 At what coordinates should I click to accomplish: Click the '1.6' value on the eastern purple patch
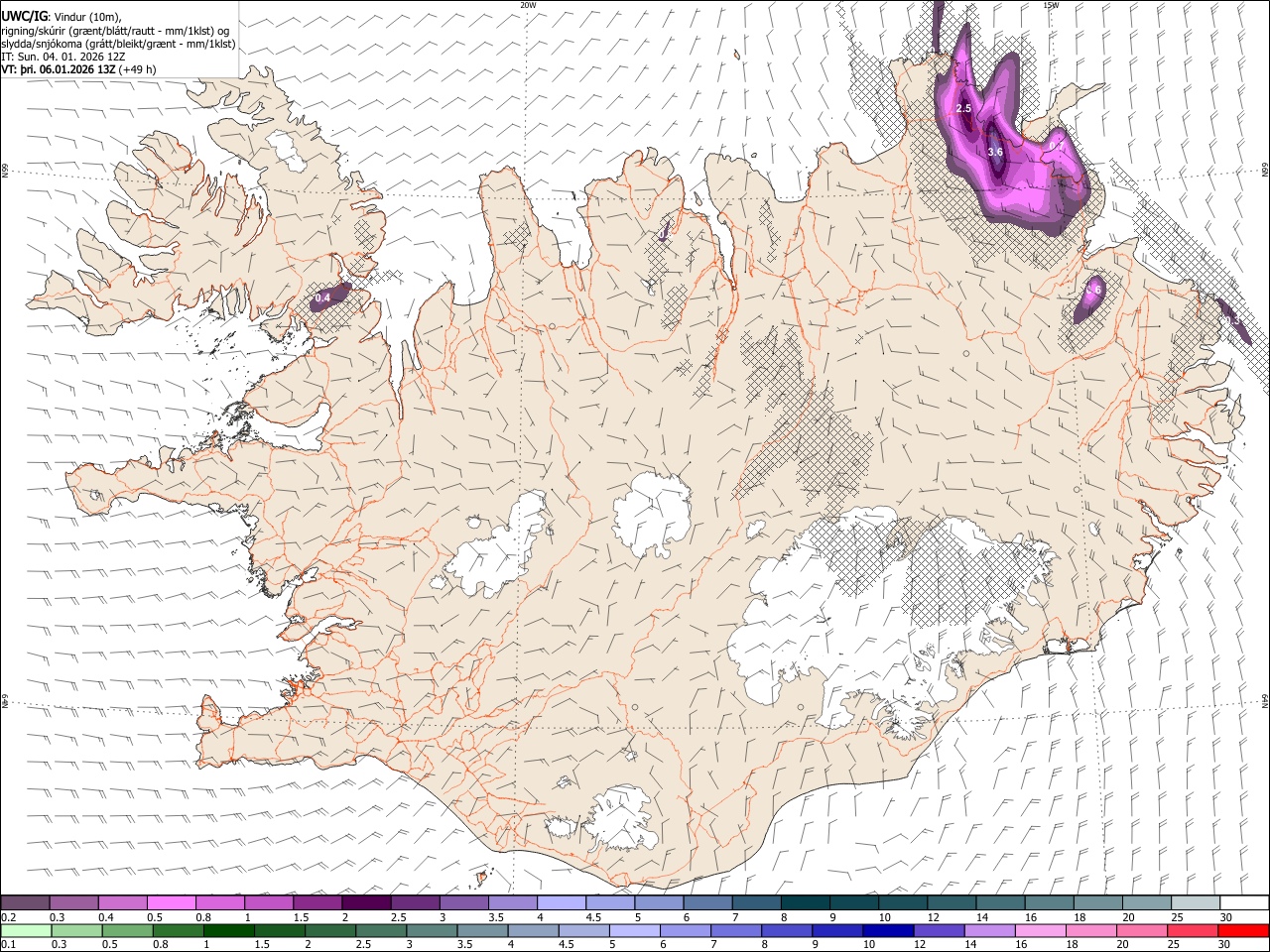[x=1093, y=290]
